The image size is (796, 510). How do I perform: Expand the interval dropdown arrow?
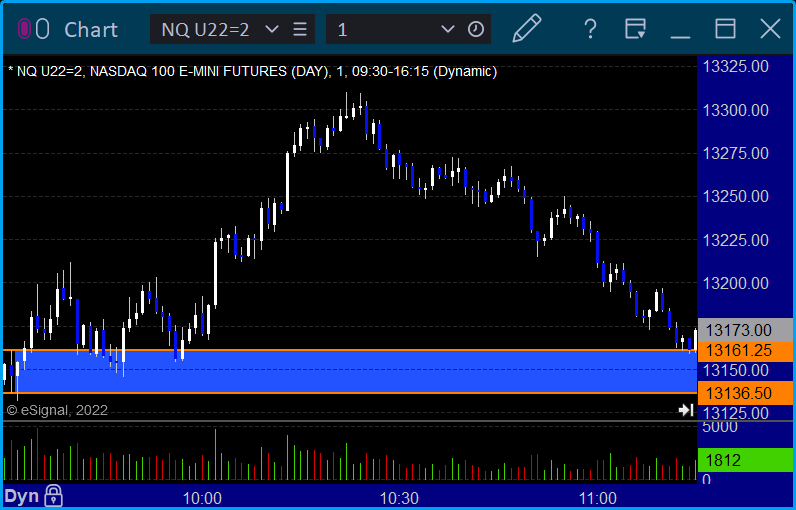coord(447,29)
